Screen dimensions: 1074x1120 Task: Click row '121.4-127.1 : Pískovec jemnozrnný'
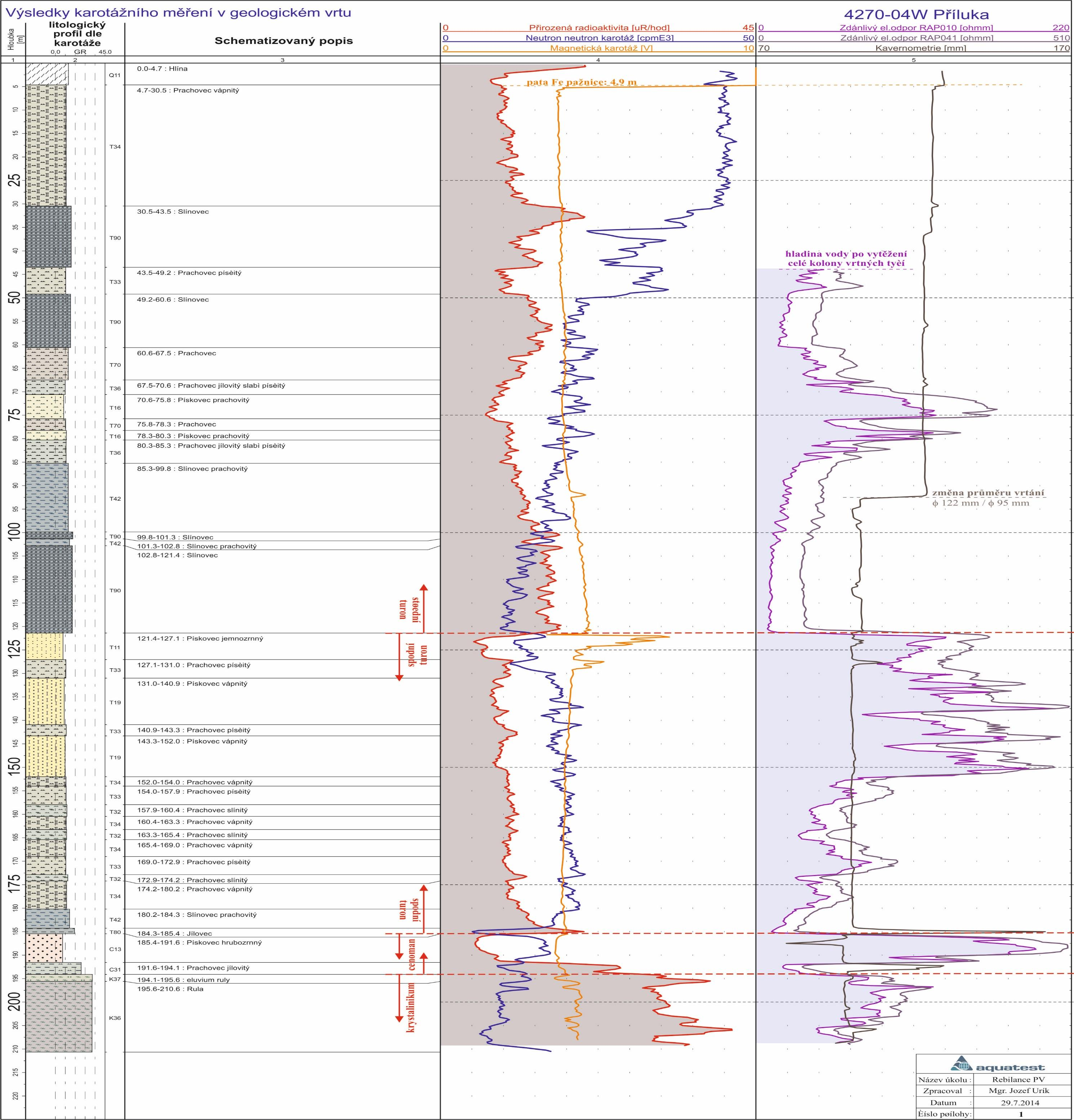pyautogui.click(x=200, y=639)
